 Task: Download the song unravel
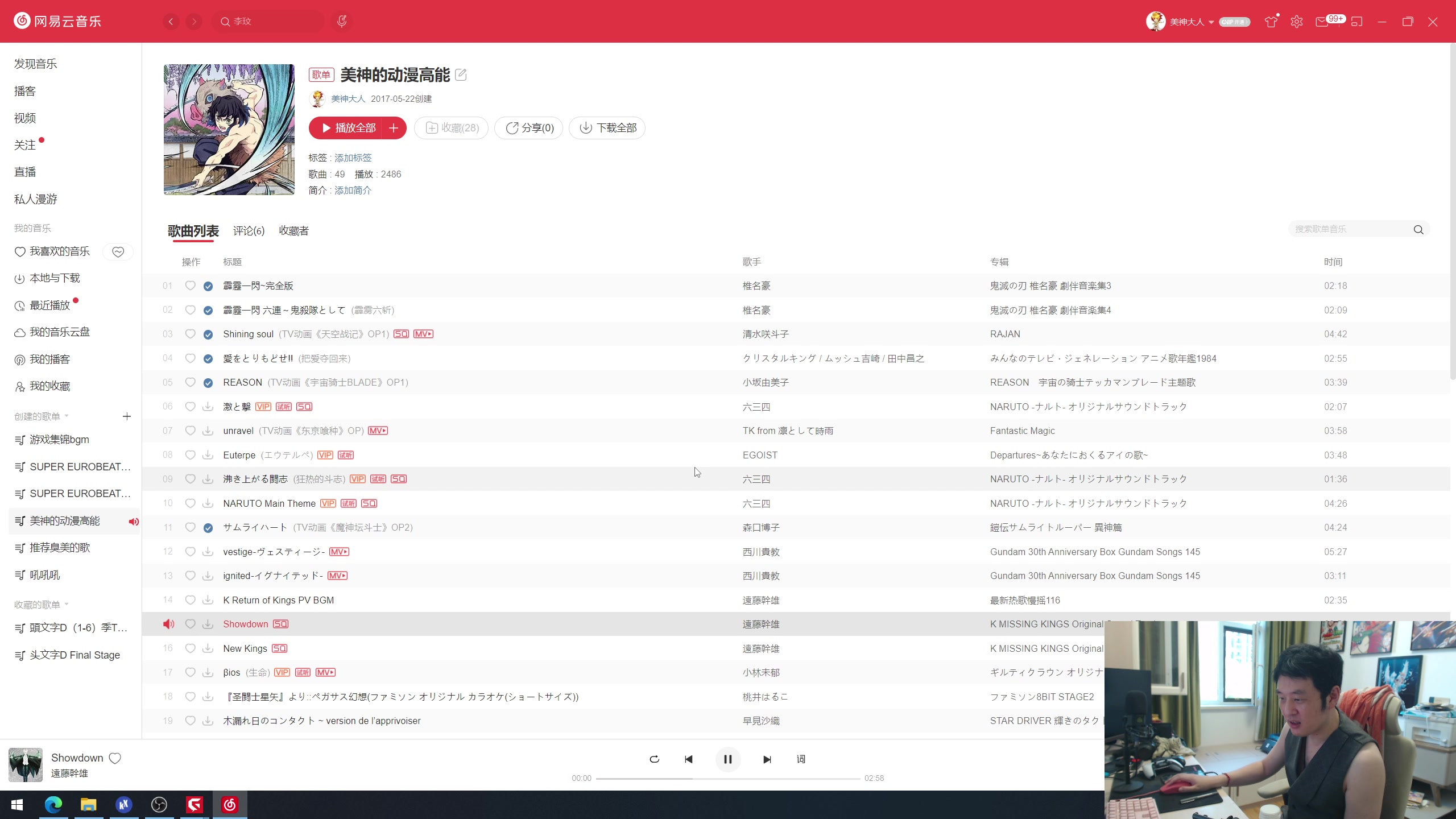click(x=208, y=431)
